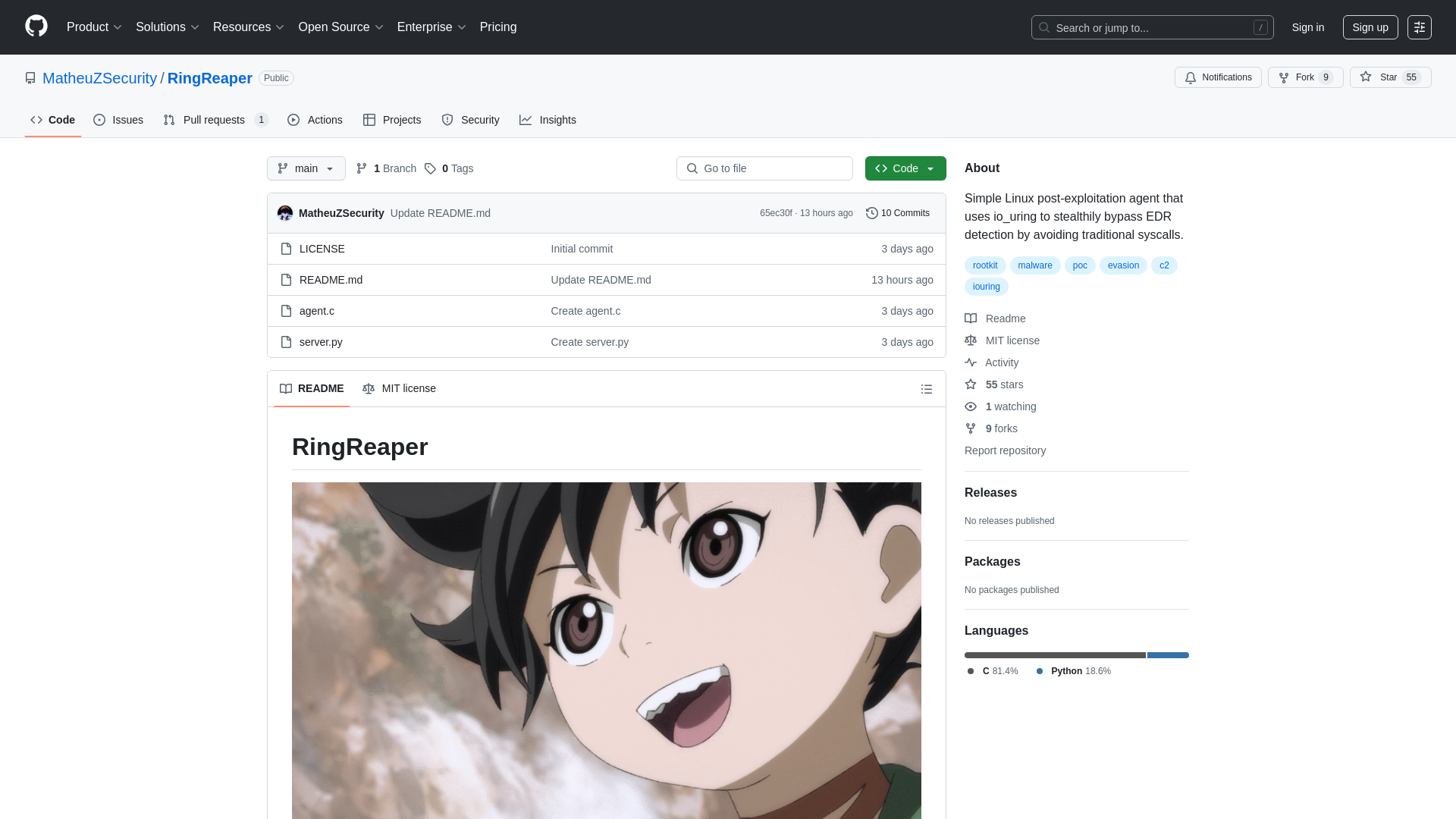Expand the Resources menu
This screenshot has height=819, width=1456.
(248, 27)
